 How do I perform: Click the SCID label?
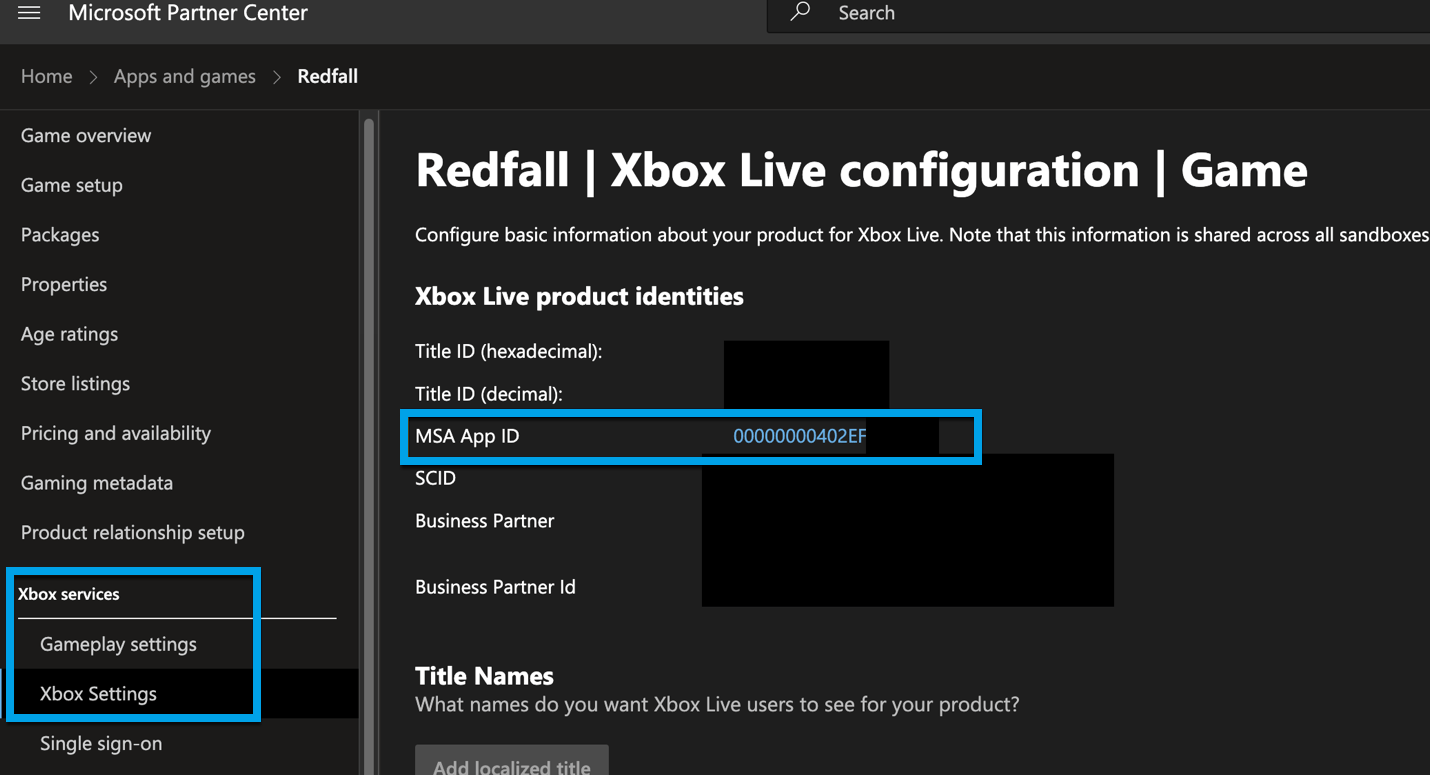click(x=435, y=478)
